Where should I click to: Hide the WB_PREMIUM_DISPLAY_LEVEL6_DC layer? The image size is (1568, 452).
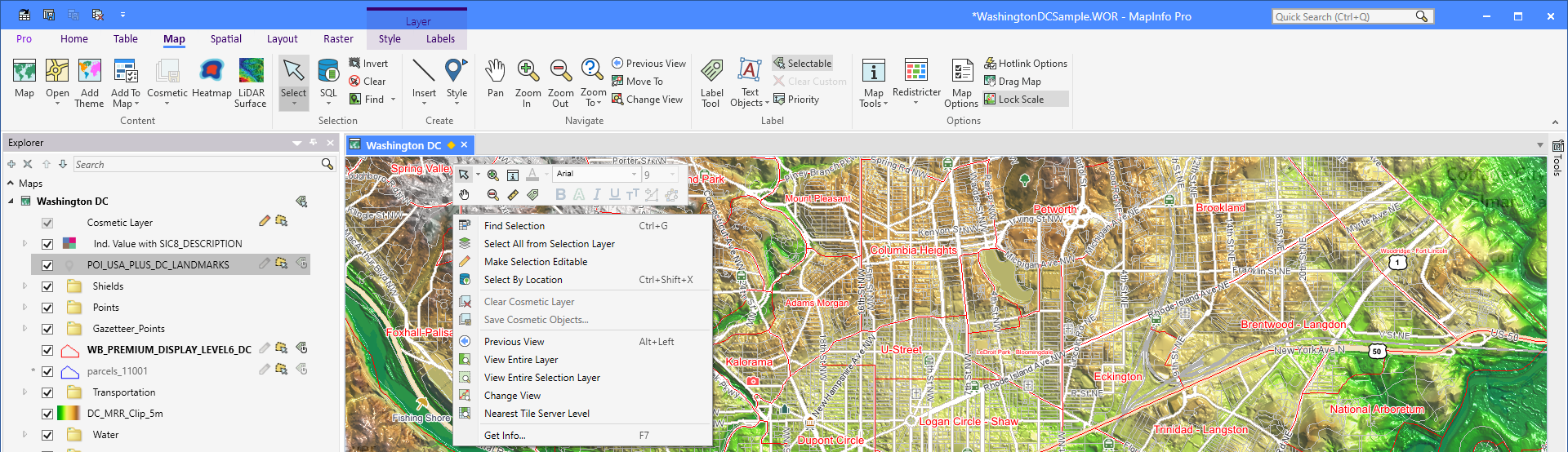[47, 349]
